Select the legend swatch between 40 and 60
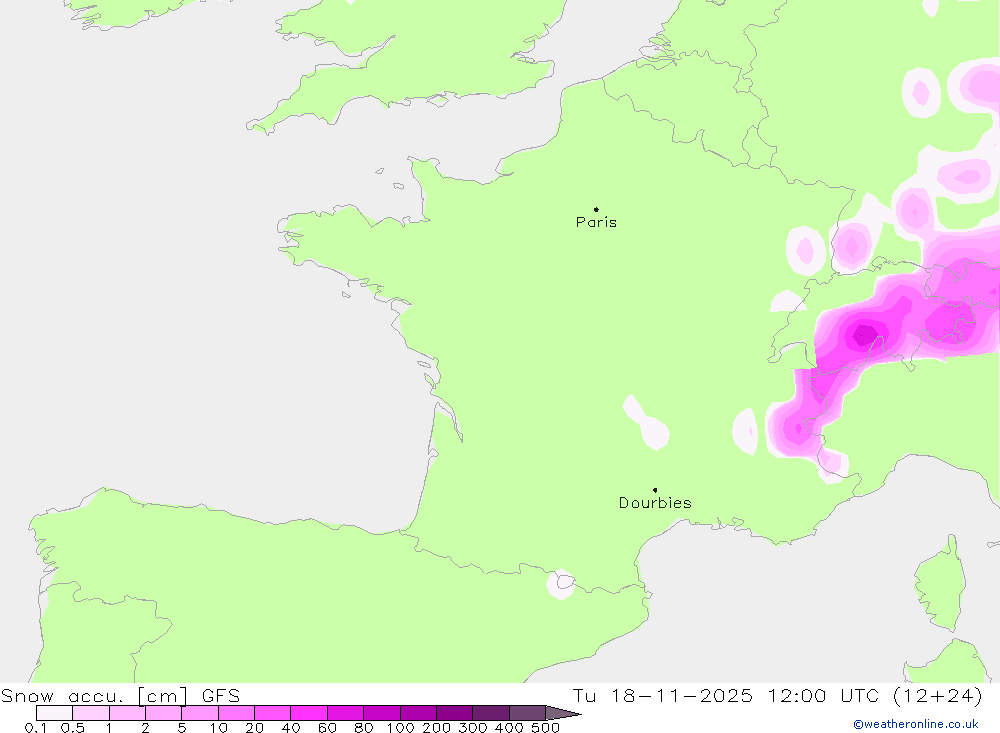The height and width of the screenshot is (733, 1000). (309, 713)
